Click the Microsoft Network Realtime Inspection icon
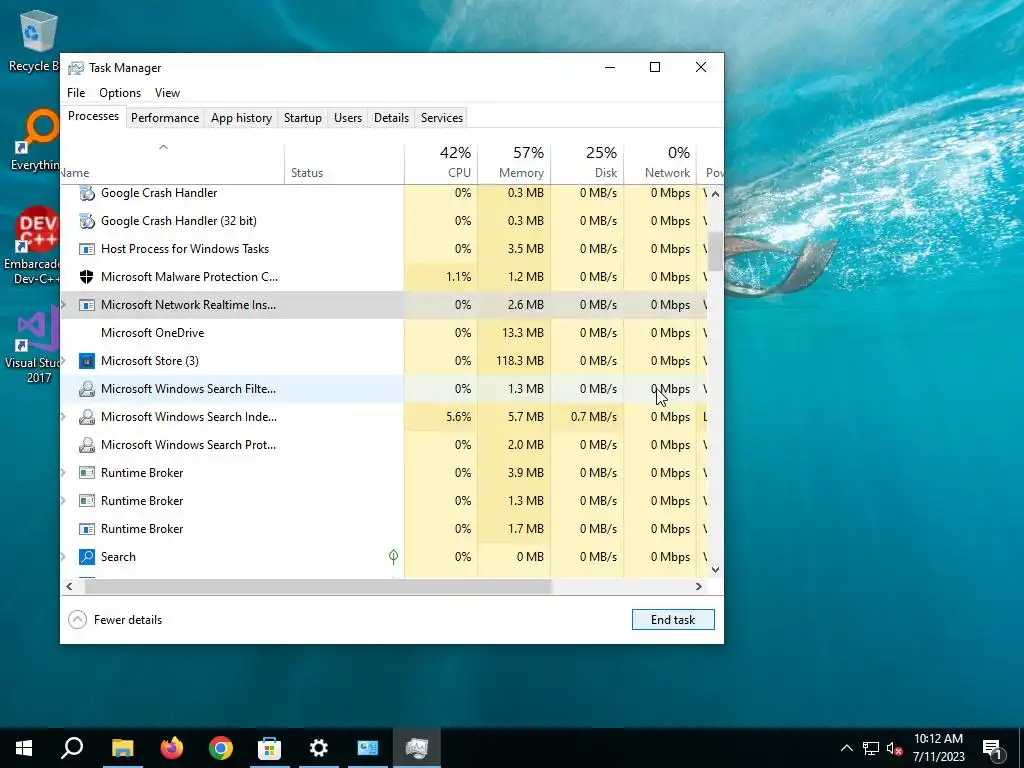Viewport: 1024px width, 768px height. [86, 305]
